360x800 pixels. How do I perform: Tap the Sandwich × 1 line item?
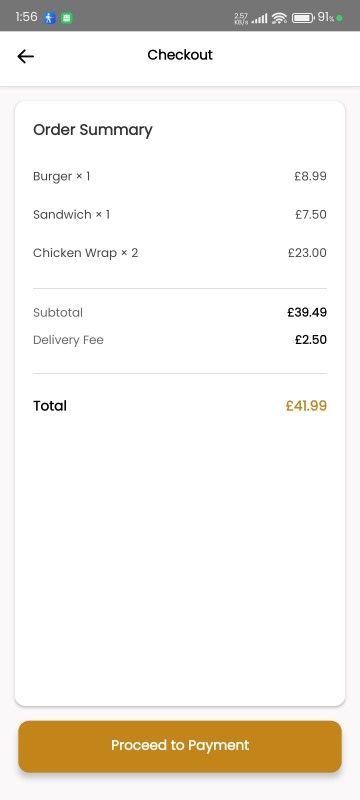(180, 215)
